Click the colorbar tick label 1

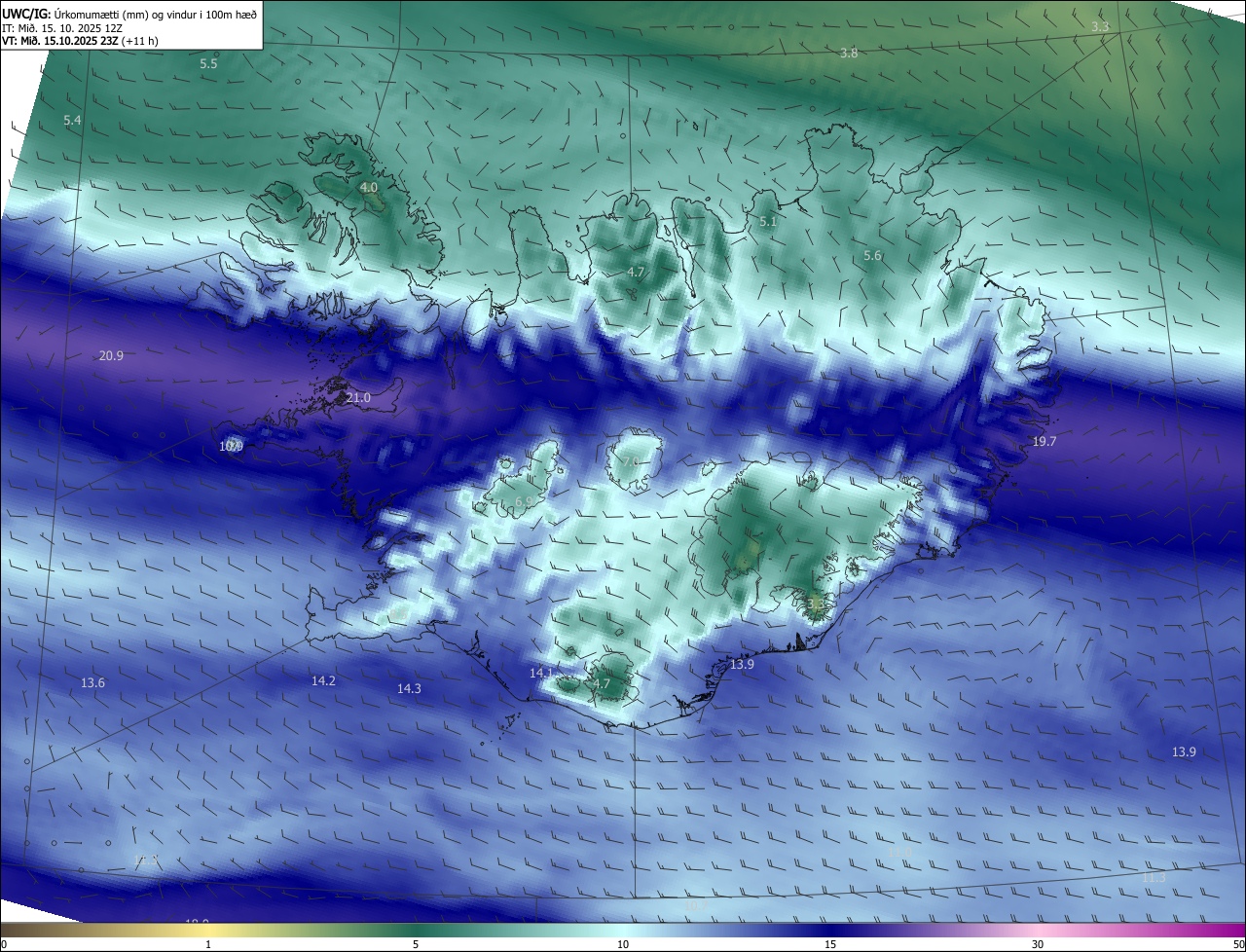pyautogui.click(x=208, y=944)
